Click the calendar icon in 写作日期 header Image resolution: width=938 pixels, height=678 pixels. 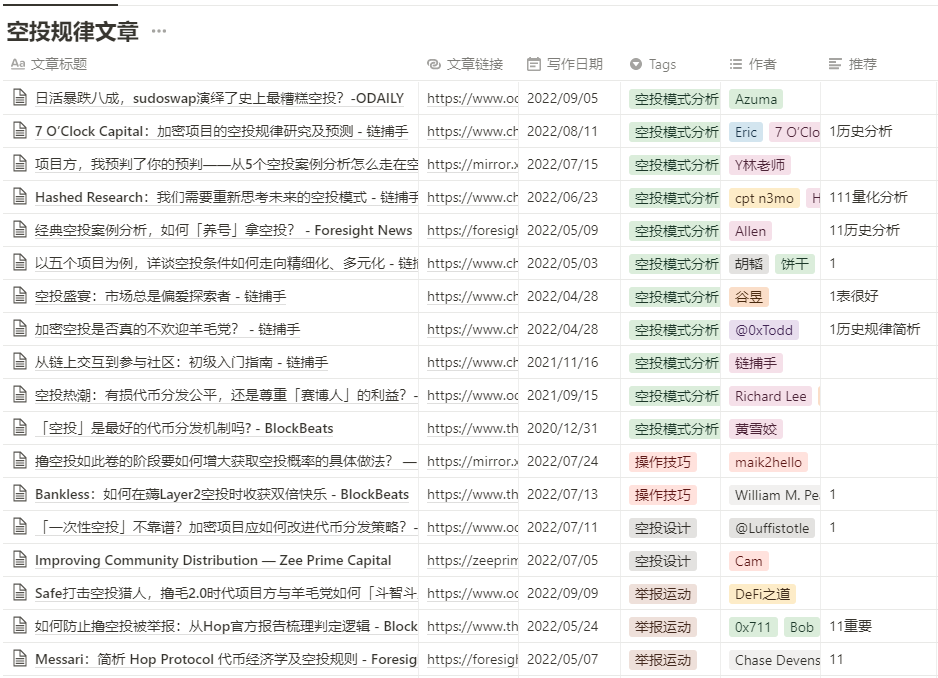point(534,64)
